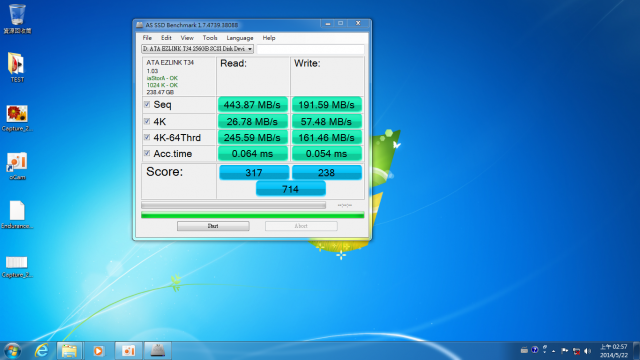The width and height of the screenshot is (640, 360).
Task: Open Windows Explorer from the taskbar
Action: (69, 351)
